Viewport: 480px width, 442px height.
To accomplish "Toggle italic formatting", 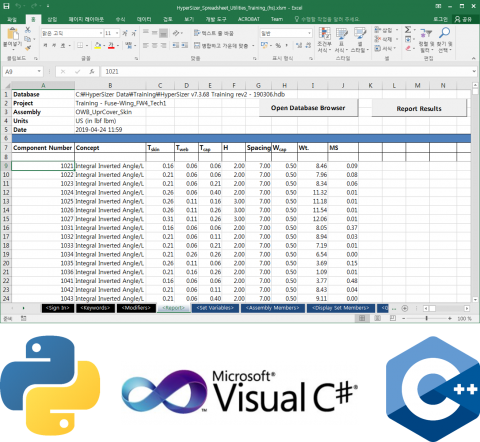I will pos(54,45).
